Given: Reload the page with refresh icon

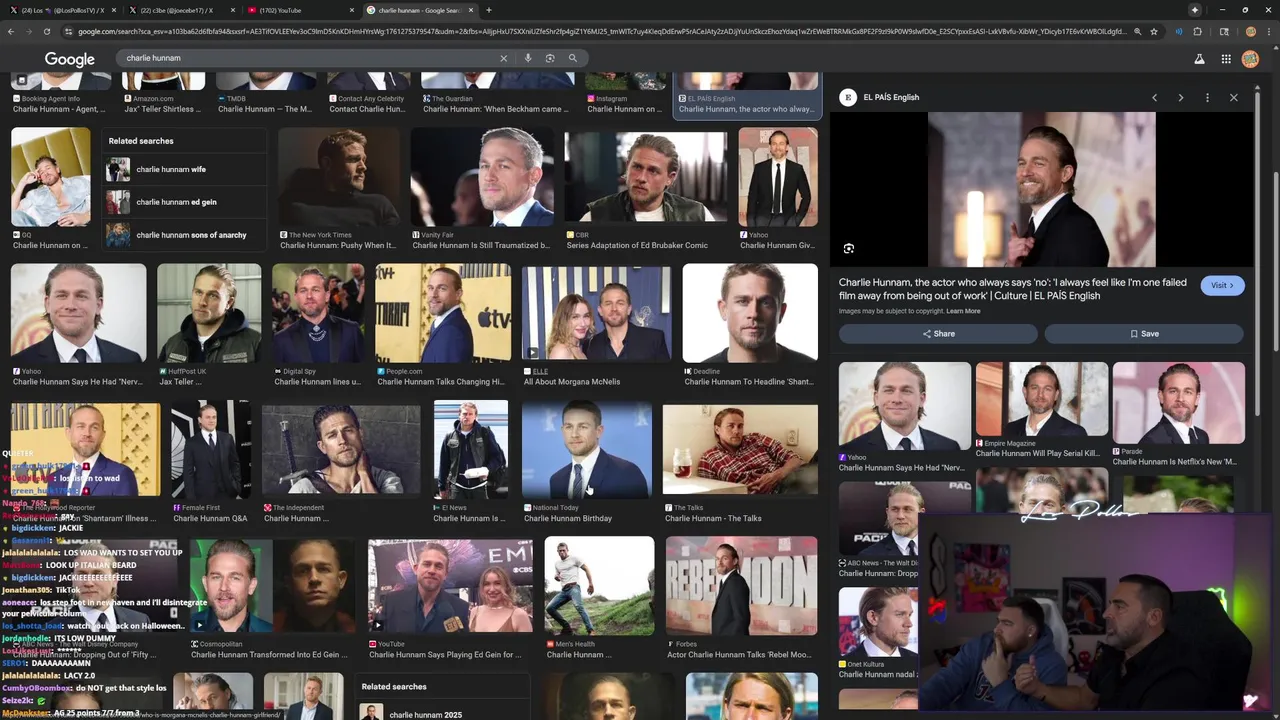Looking at the screenshot, I should point(46,32).
